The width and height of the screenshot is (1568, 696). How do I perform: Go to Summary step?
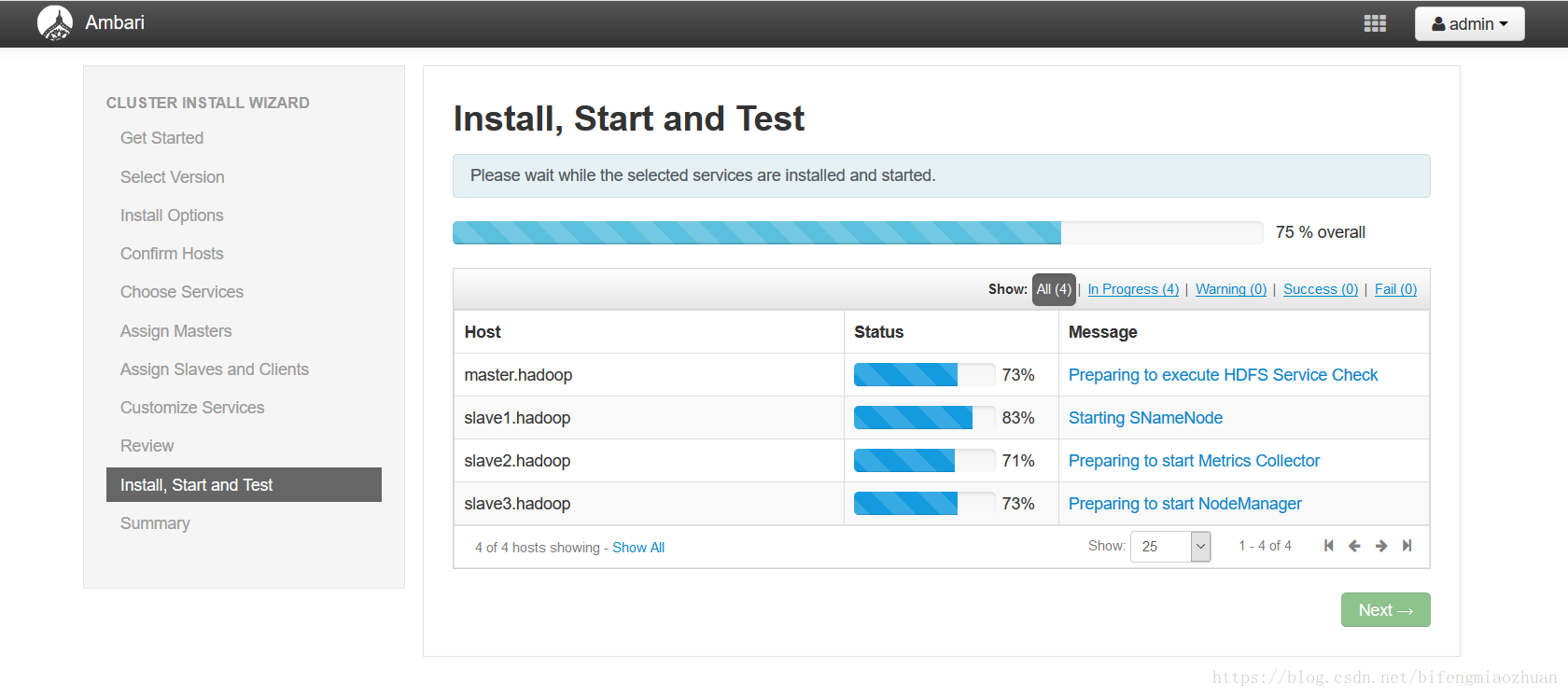155,523
